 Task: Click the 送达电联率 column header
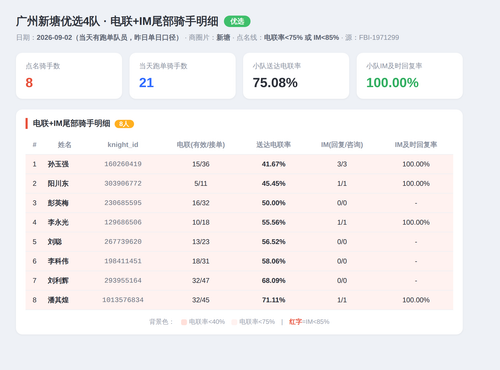click(x=273, y=145)
